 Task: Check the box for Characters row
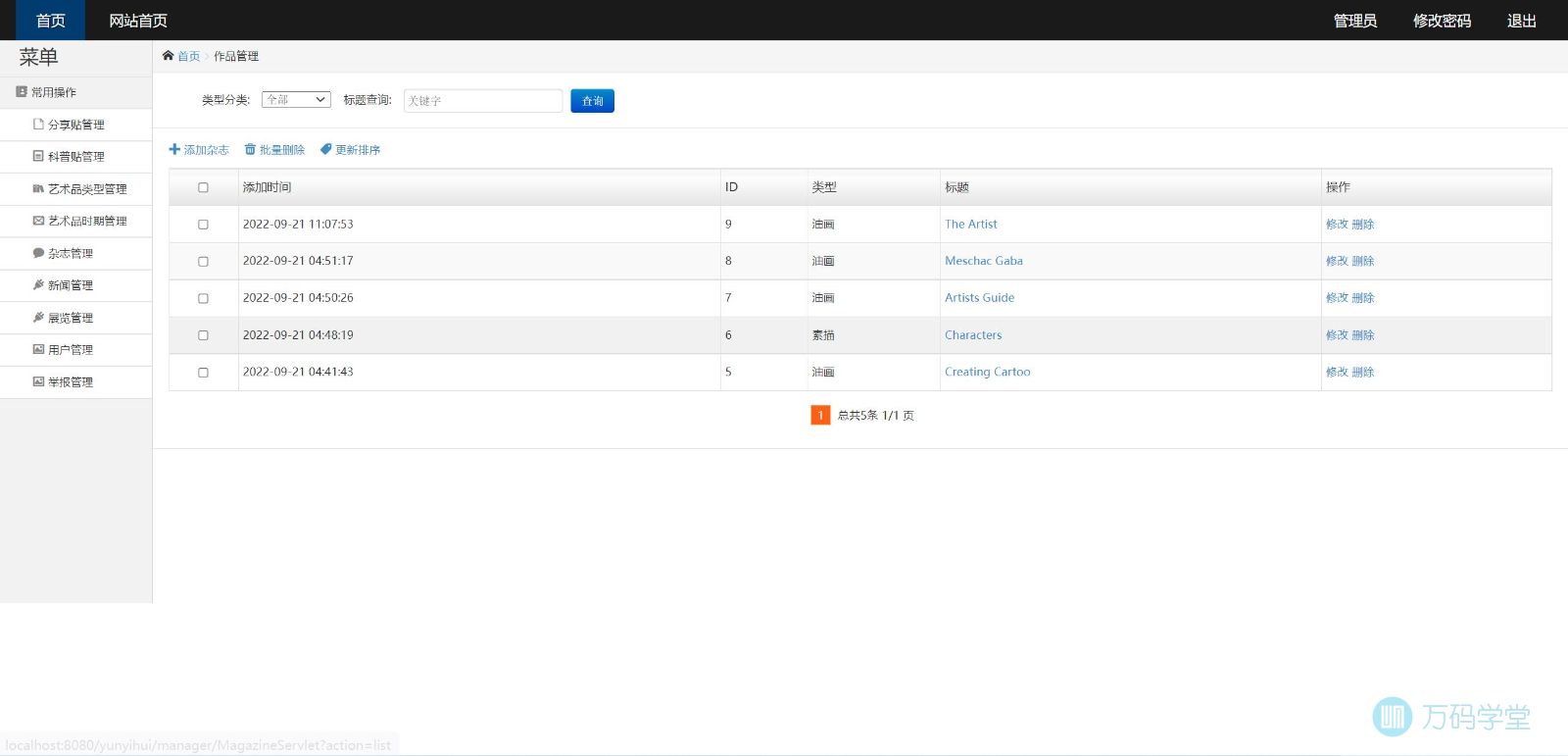(204, 335)
